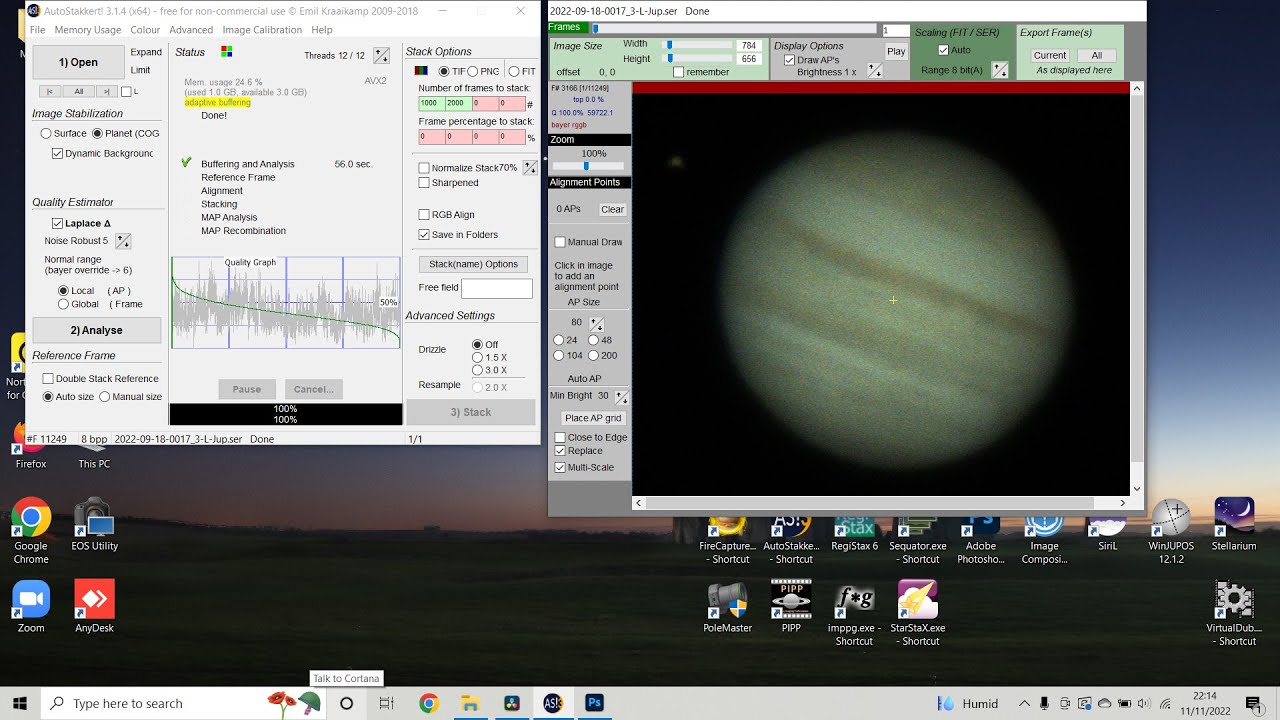
Task: Click the RGB stripes icon in Stack Options
Action: [x=421, y=72]
